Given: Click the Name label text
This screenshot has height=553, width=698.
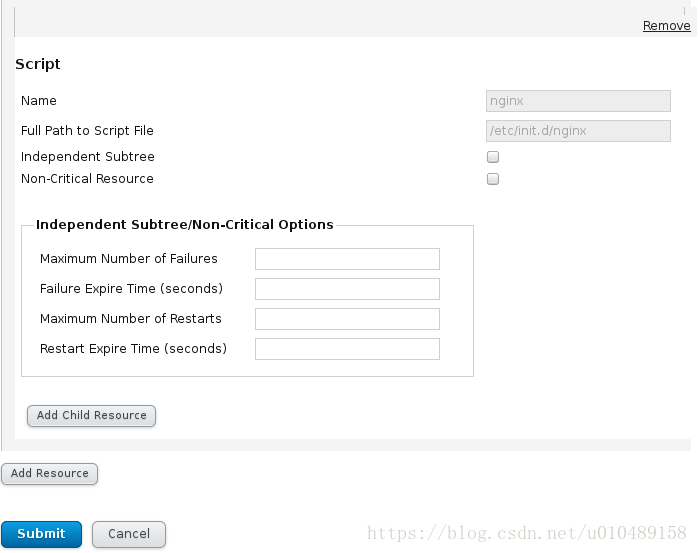Looking at the screenshot, I should 39,101.
